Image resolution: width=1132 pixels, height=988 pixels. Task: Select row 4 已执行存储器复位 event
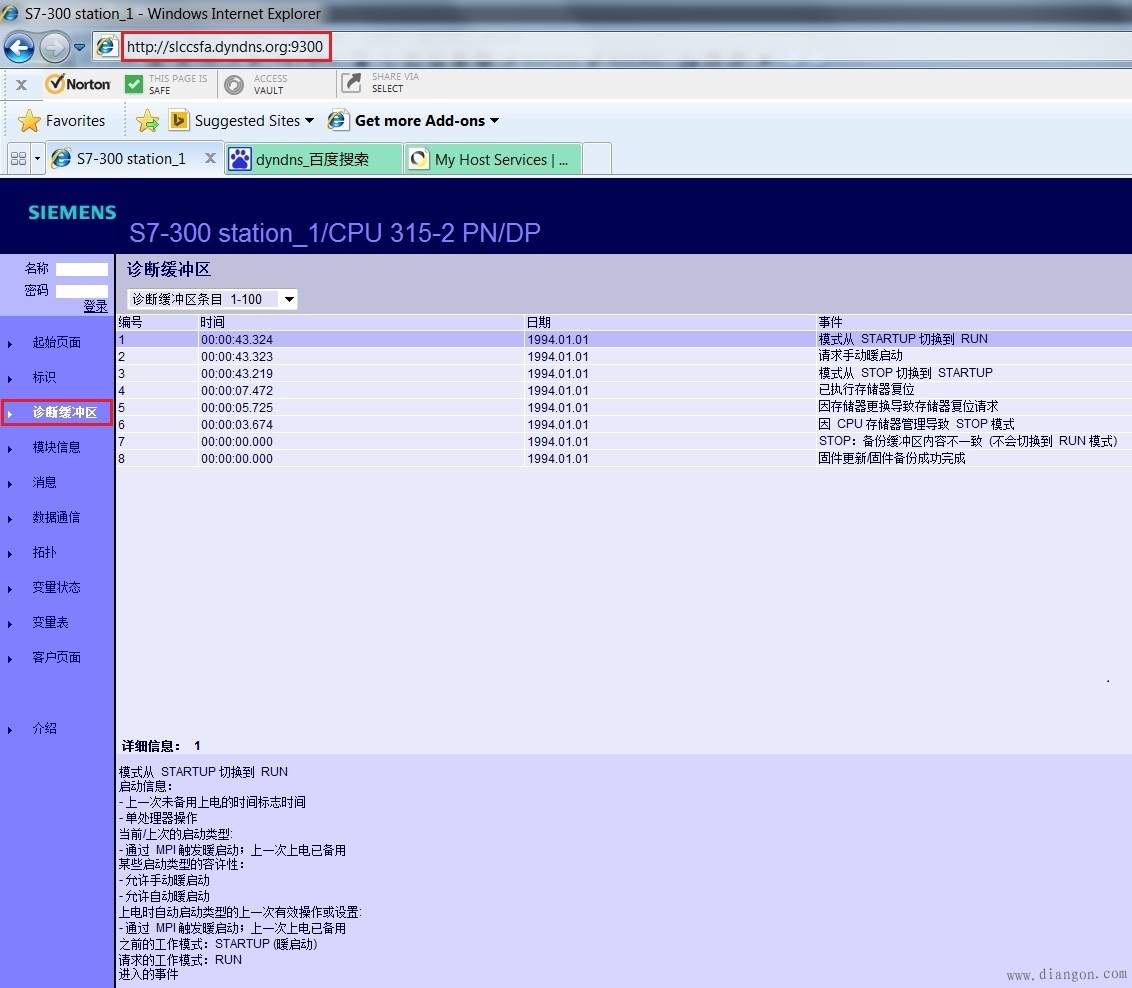(x=624, y=390)
